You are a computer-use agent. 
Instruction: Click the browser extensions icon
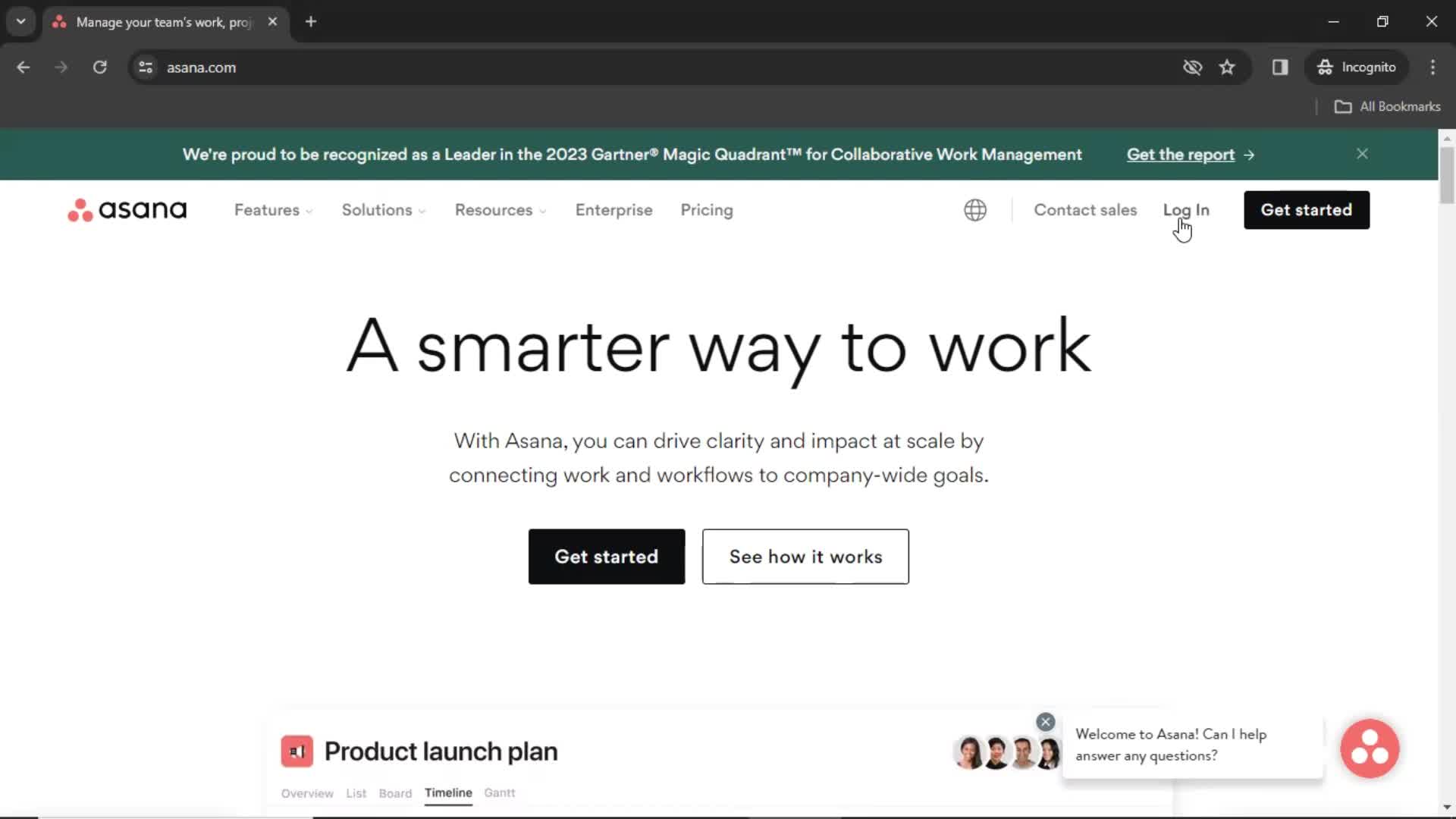click(1280, 67)
